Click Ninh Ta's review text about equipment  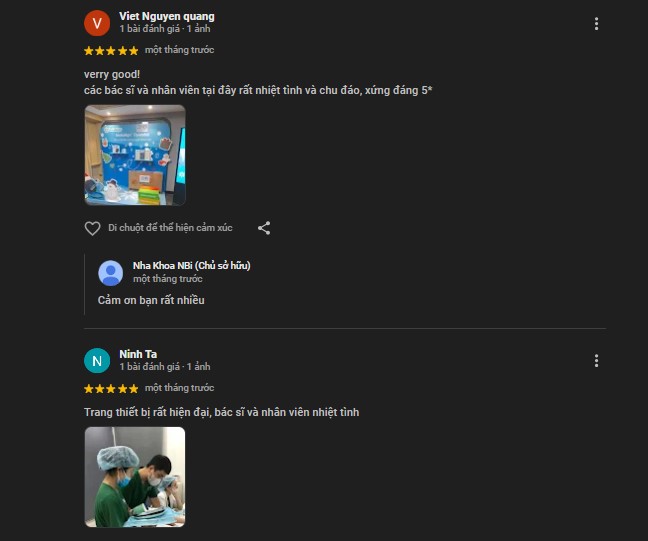pyautogui.click(x=222, y=412)
